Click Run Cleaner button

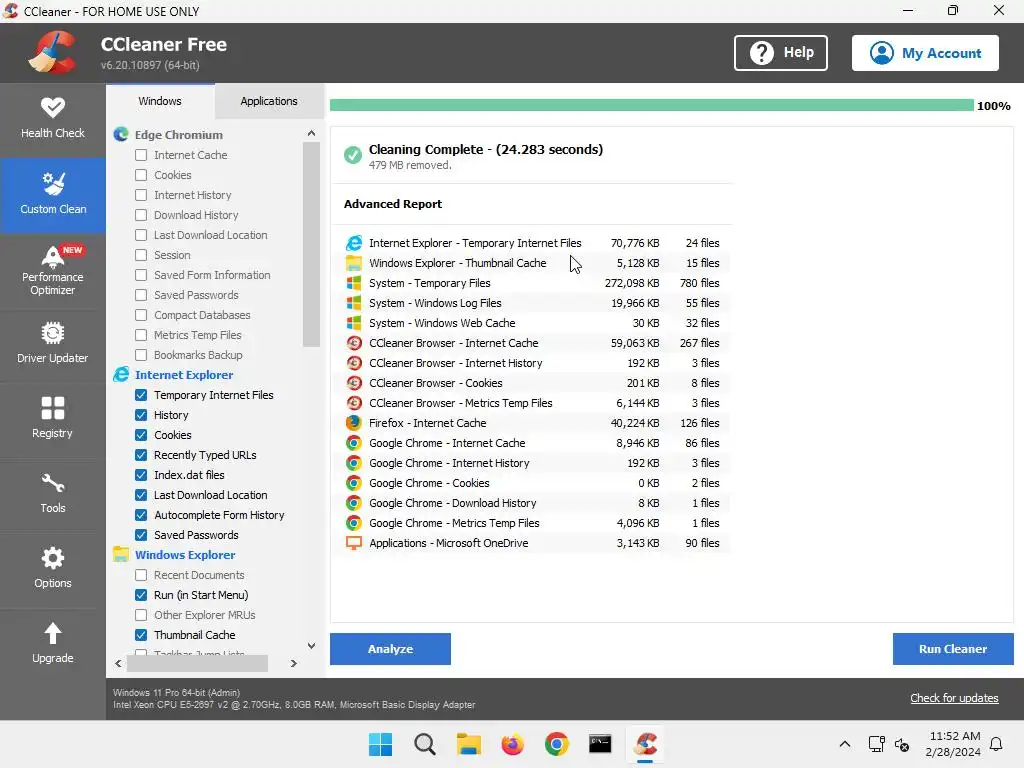[x=953, y=649]
